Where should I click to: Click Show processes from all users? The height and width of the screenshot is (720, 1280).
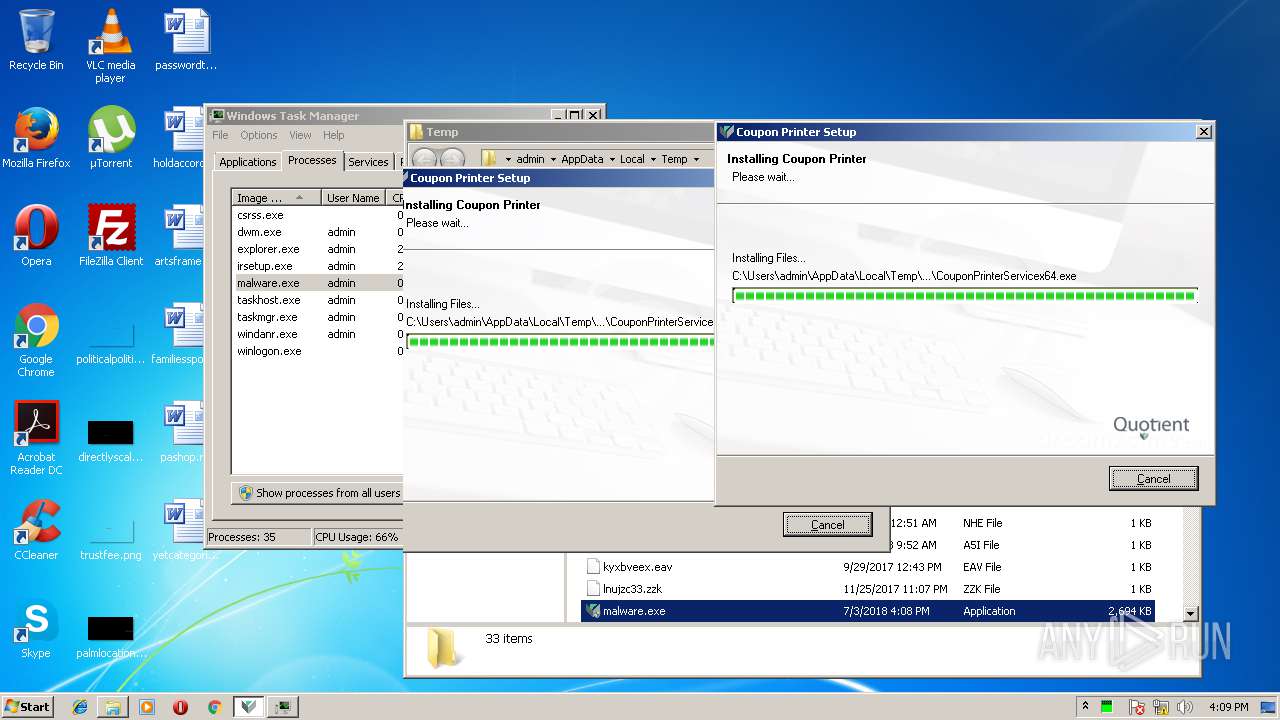pyautogui.click(x=318, y=493)
